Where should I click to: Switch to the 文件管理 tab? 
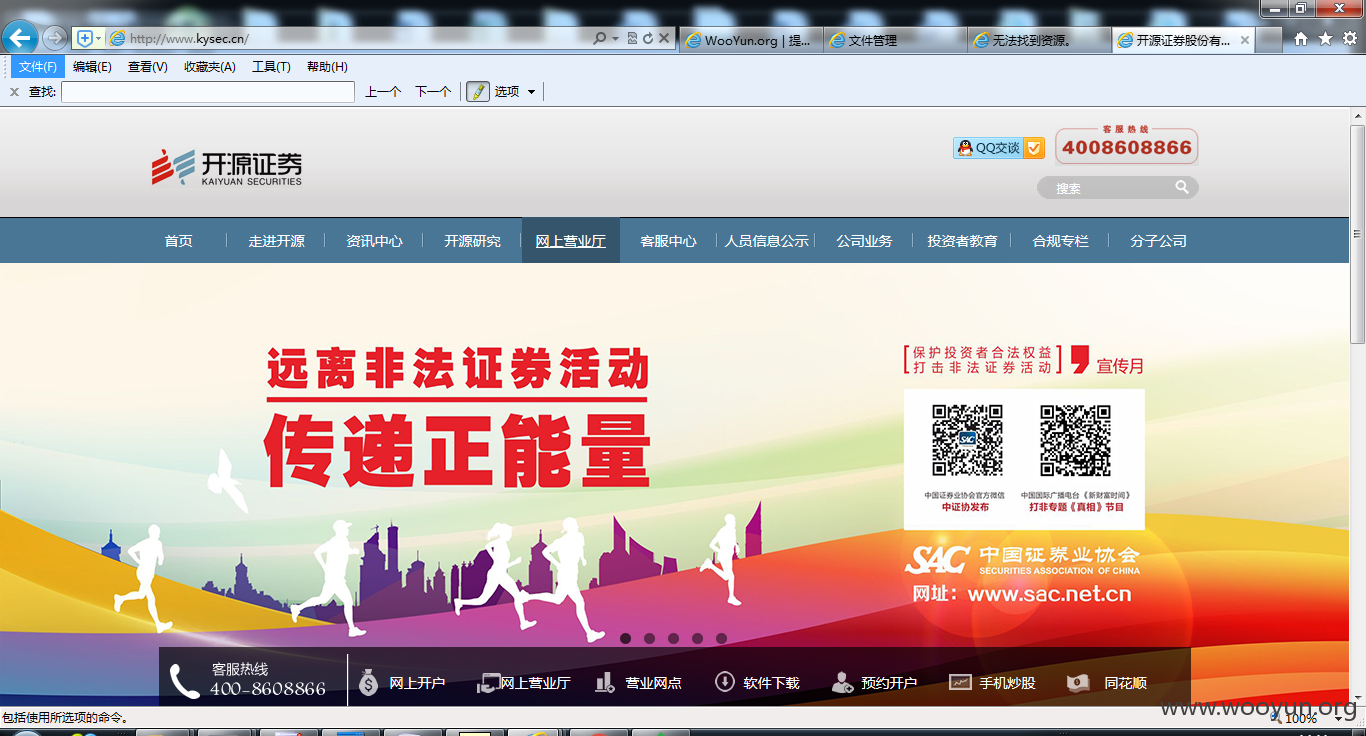[x=896, y=40]
